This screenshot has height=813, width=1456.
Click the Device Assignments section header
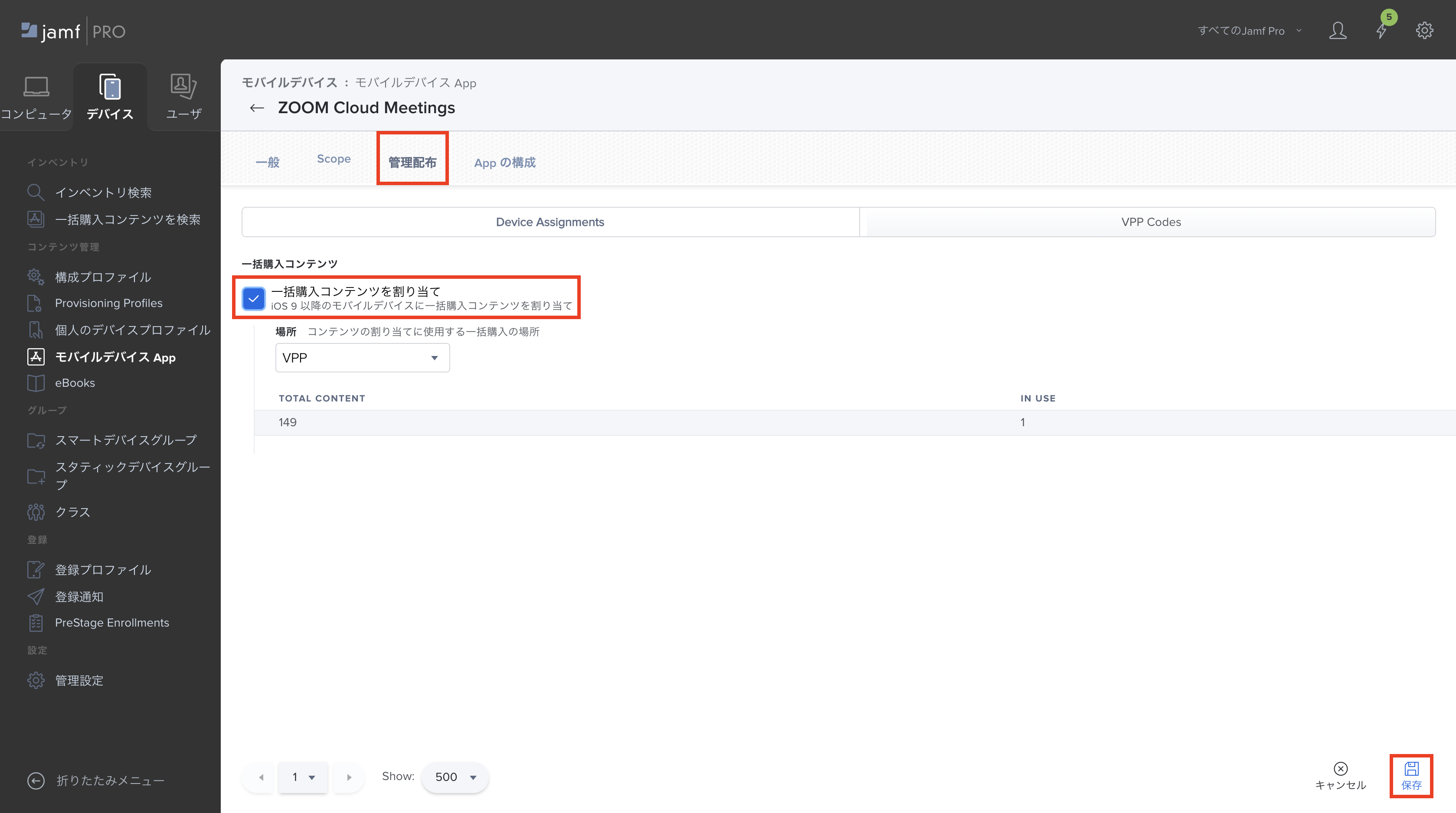coord(550,222)
